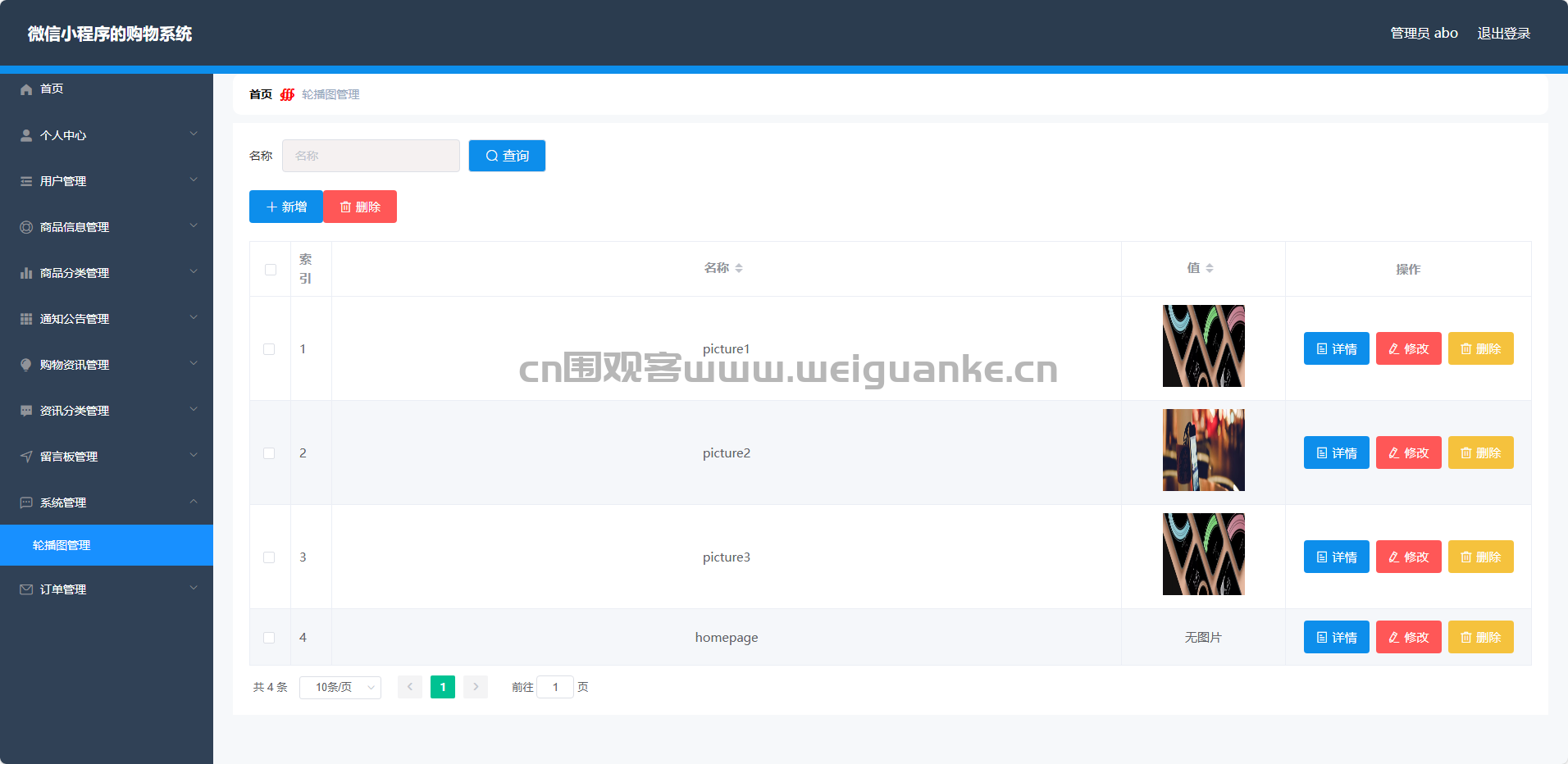Image resolution: width=1568 pixels, height=764 pixels.
Task: Click the red breadcrumb separator icon
Action: click(x=287, y=95)
